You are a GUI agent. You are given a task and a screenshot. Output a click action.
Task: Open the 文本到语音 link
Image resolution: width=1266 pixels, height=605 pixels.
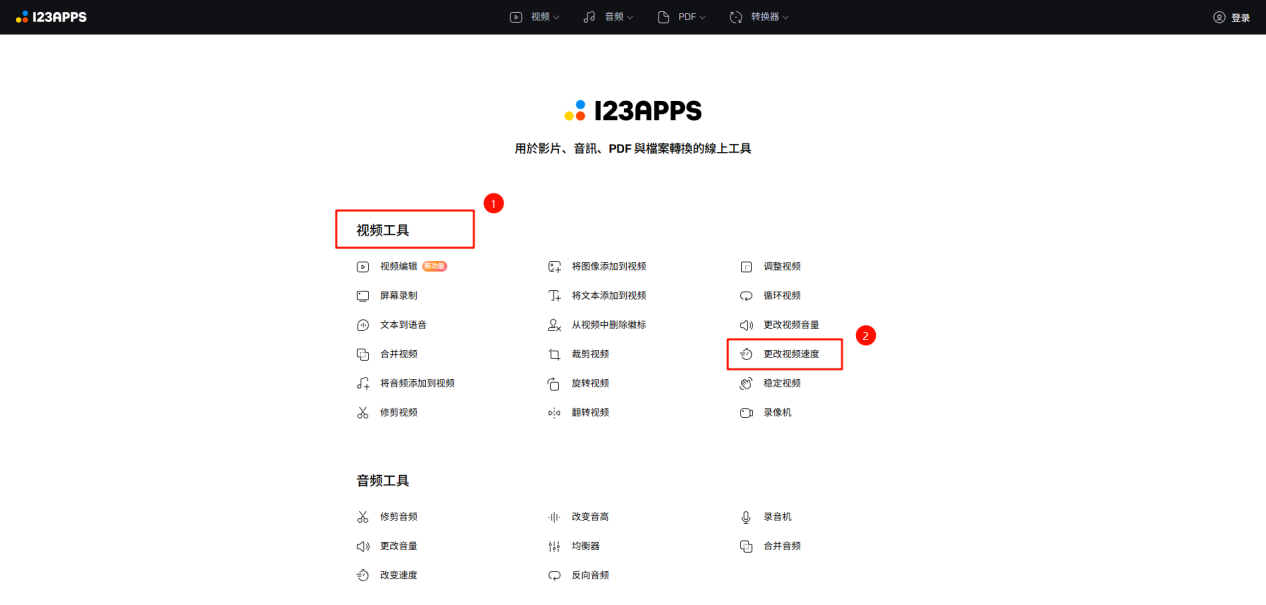click(x=404, y=325)
